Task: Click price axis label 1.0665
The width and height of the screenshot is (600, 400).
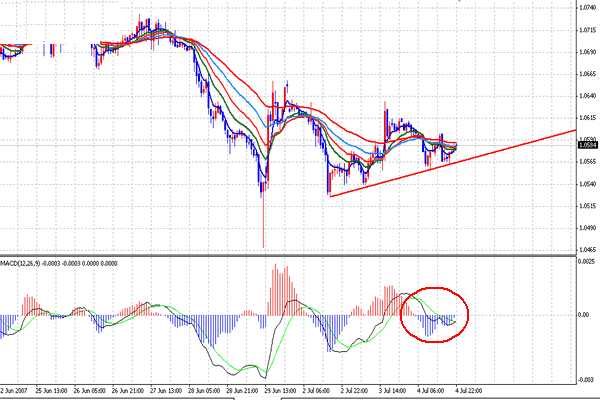Action: [587, 73]
